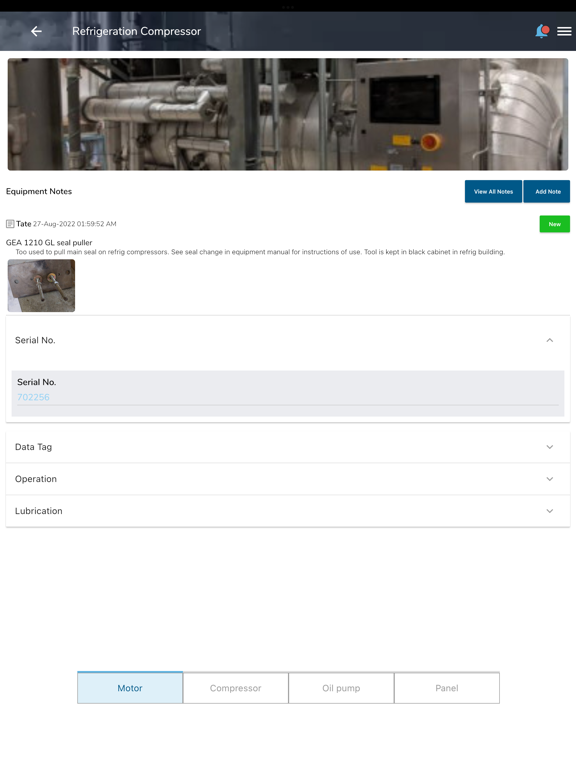Viewport: 576px width, 768px height.
Task: Collapse the Serial No. section
Action: (288, 340)
